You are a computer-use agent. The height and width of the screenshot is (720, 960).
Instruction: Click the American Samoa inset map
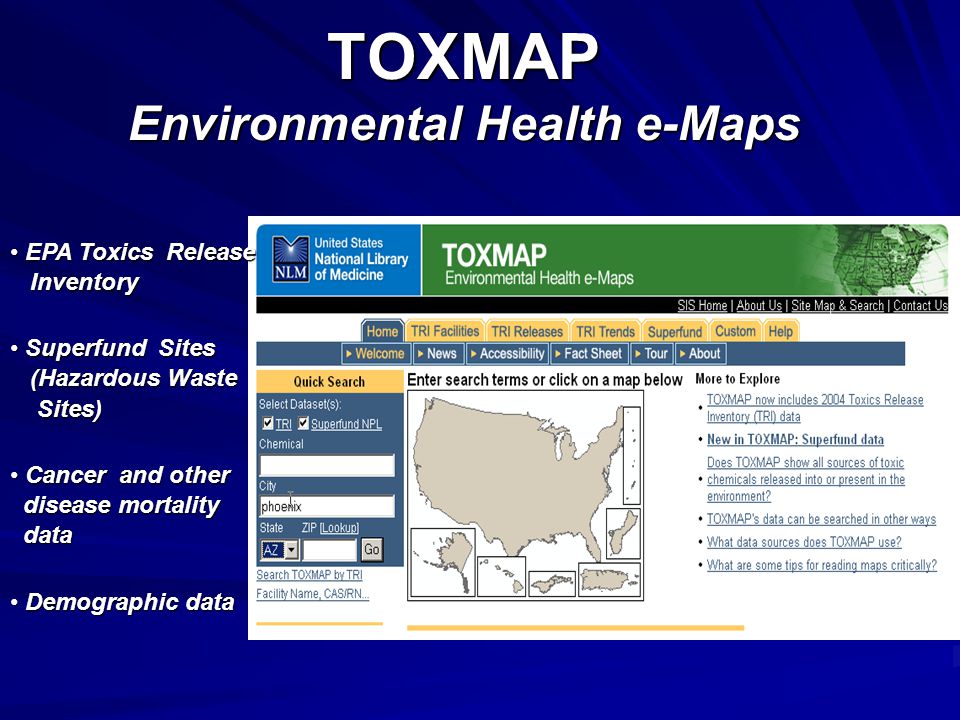tap(552, 583)
